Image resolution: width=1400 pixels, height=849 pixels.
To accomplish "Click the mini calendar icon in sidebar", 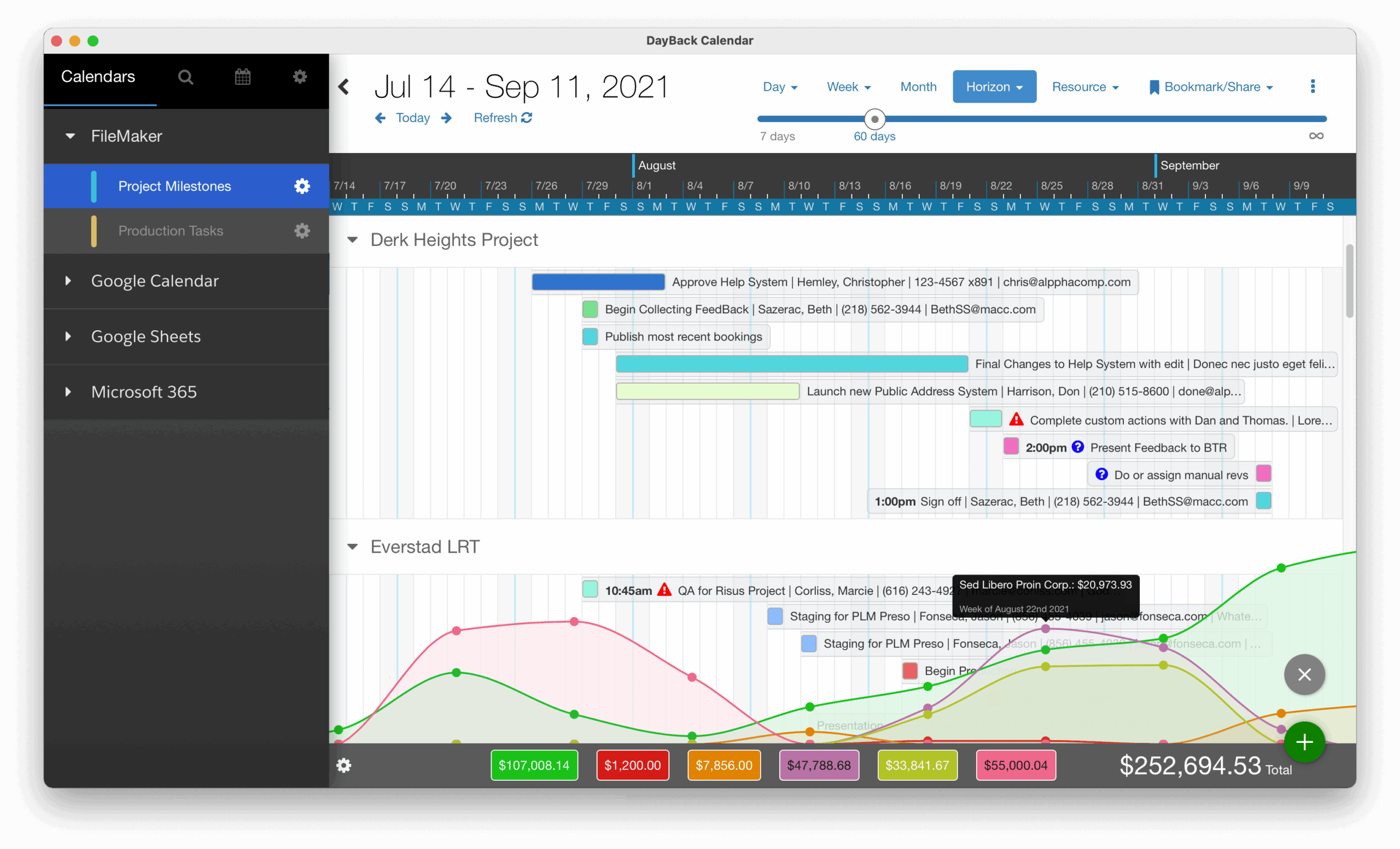I will coord(243,77).
